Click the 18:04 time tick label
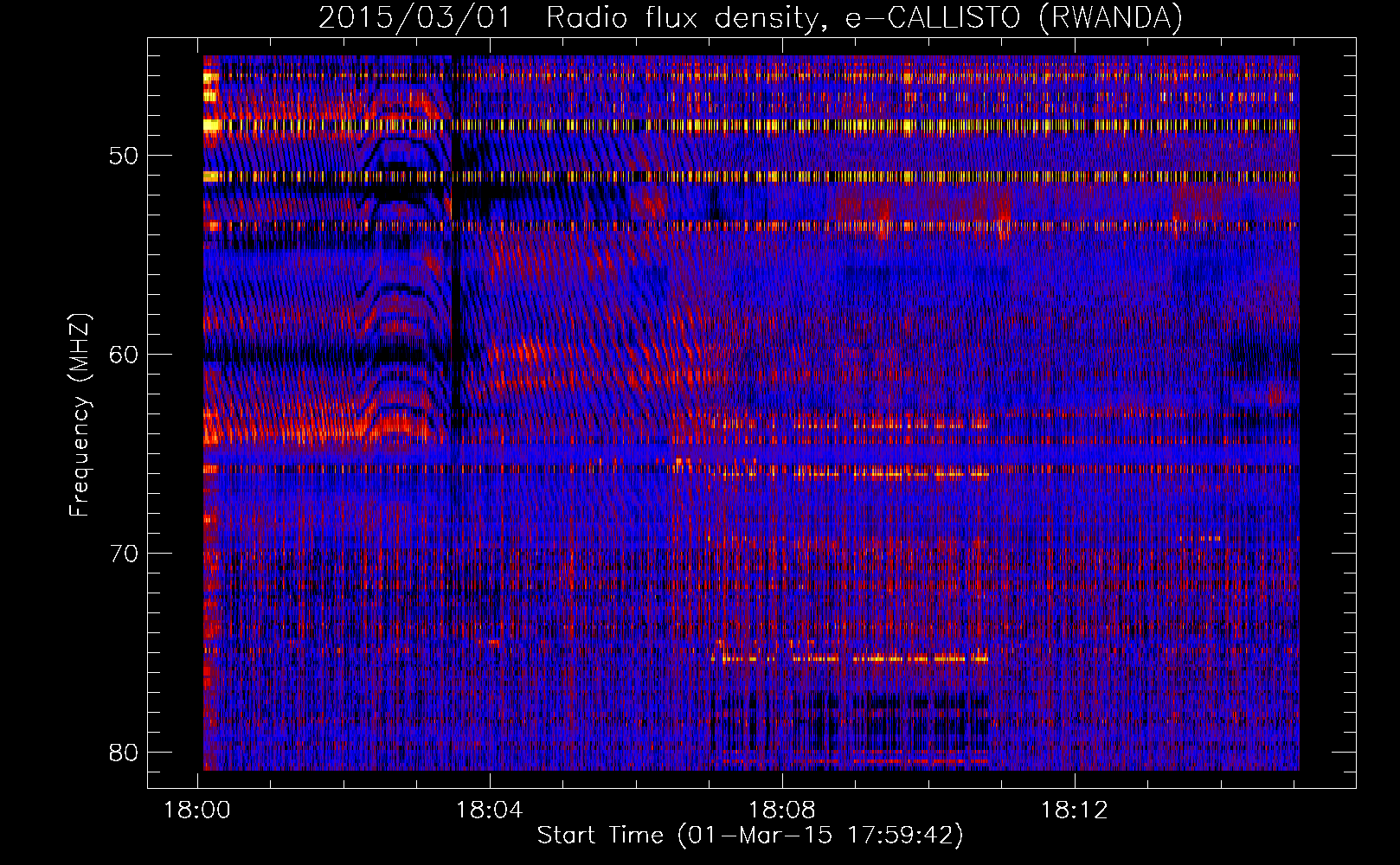 (490, 811)
